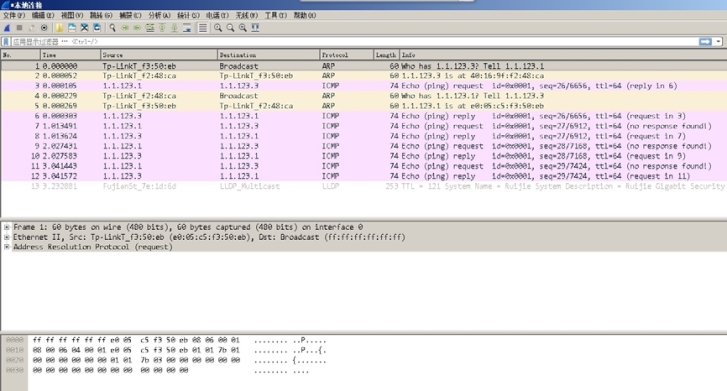Apply display filter with blue arrow

click(x=705, y=42)
